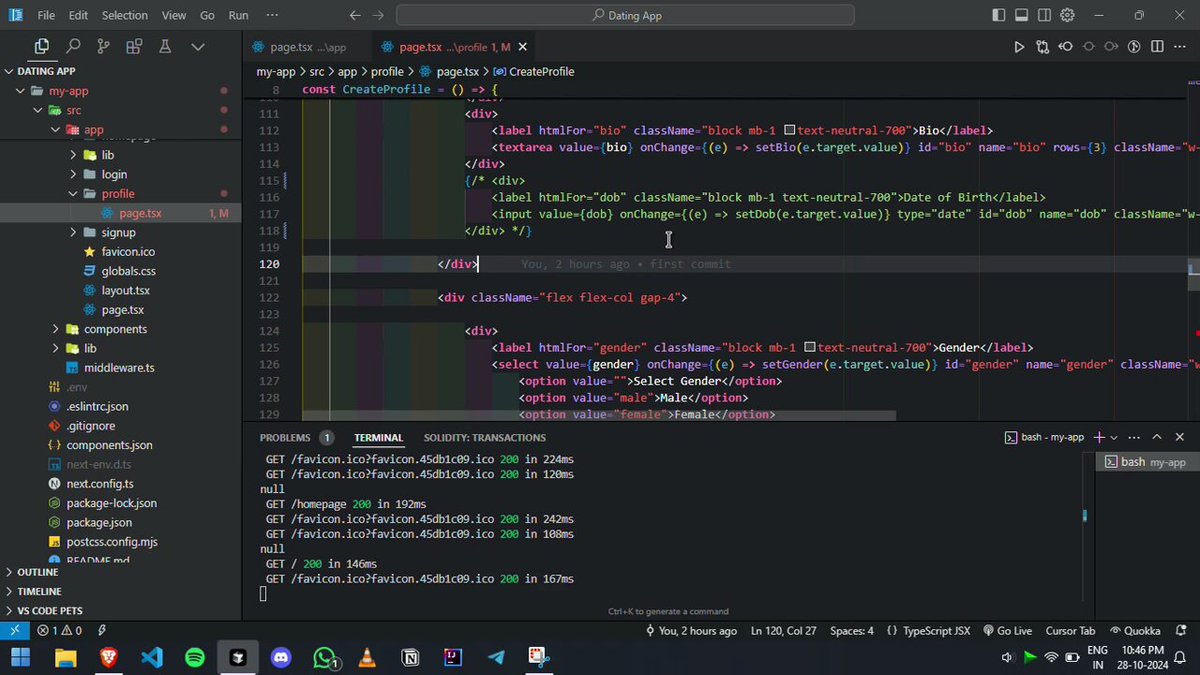
Task: Go to next change icon
Action: pos(1112,46)
